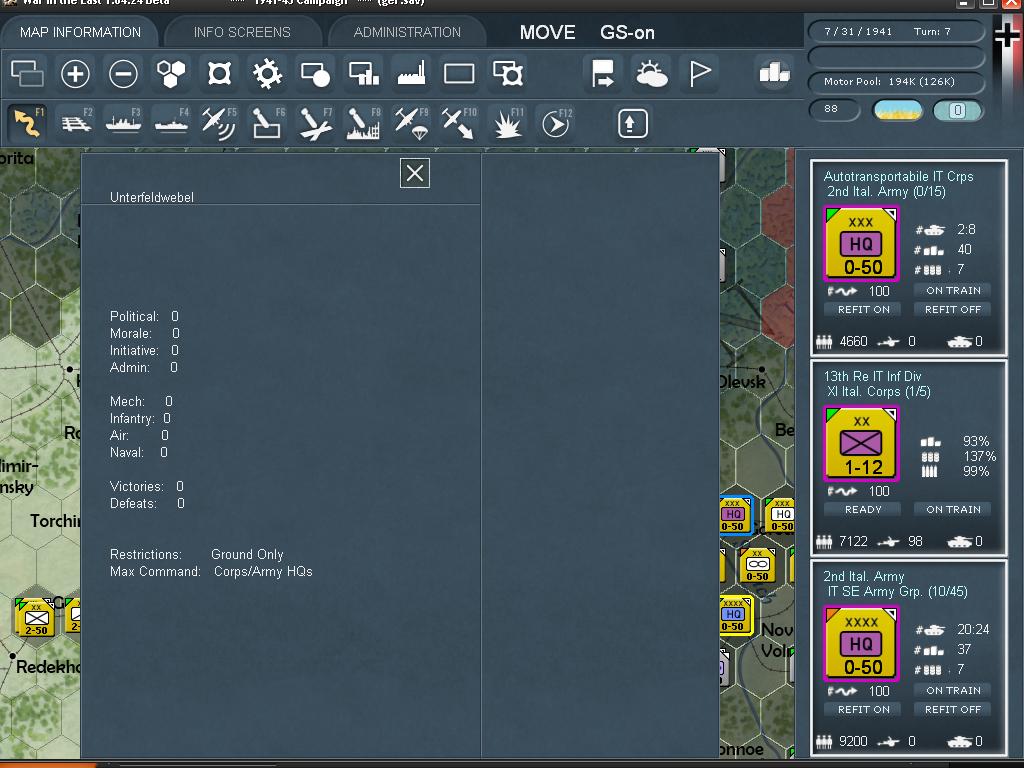The image size is (1024, 768).
Task: Toggle unit counters display icon
Action: (27, 73)
